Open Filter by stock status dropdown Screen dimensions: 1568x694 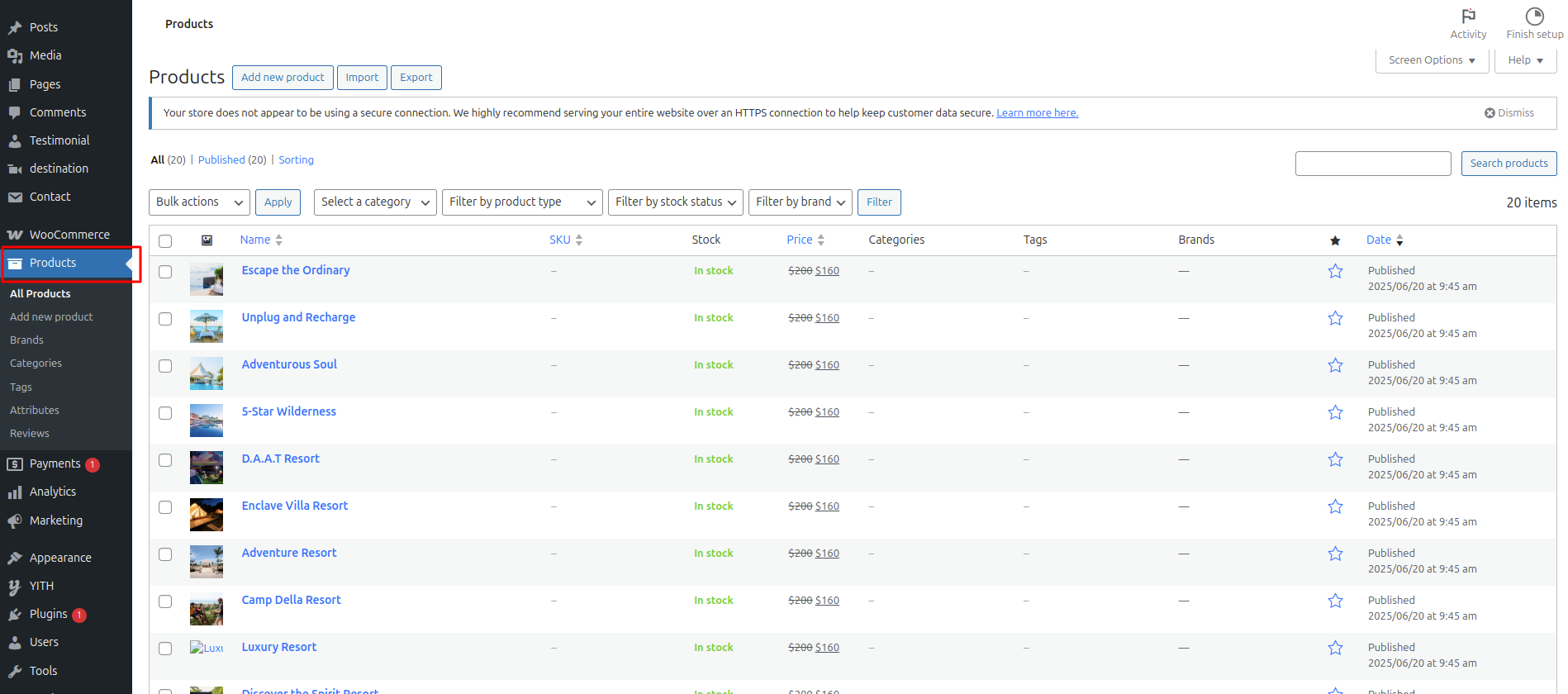675,202
